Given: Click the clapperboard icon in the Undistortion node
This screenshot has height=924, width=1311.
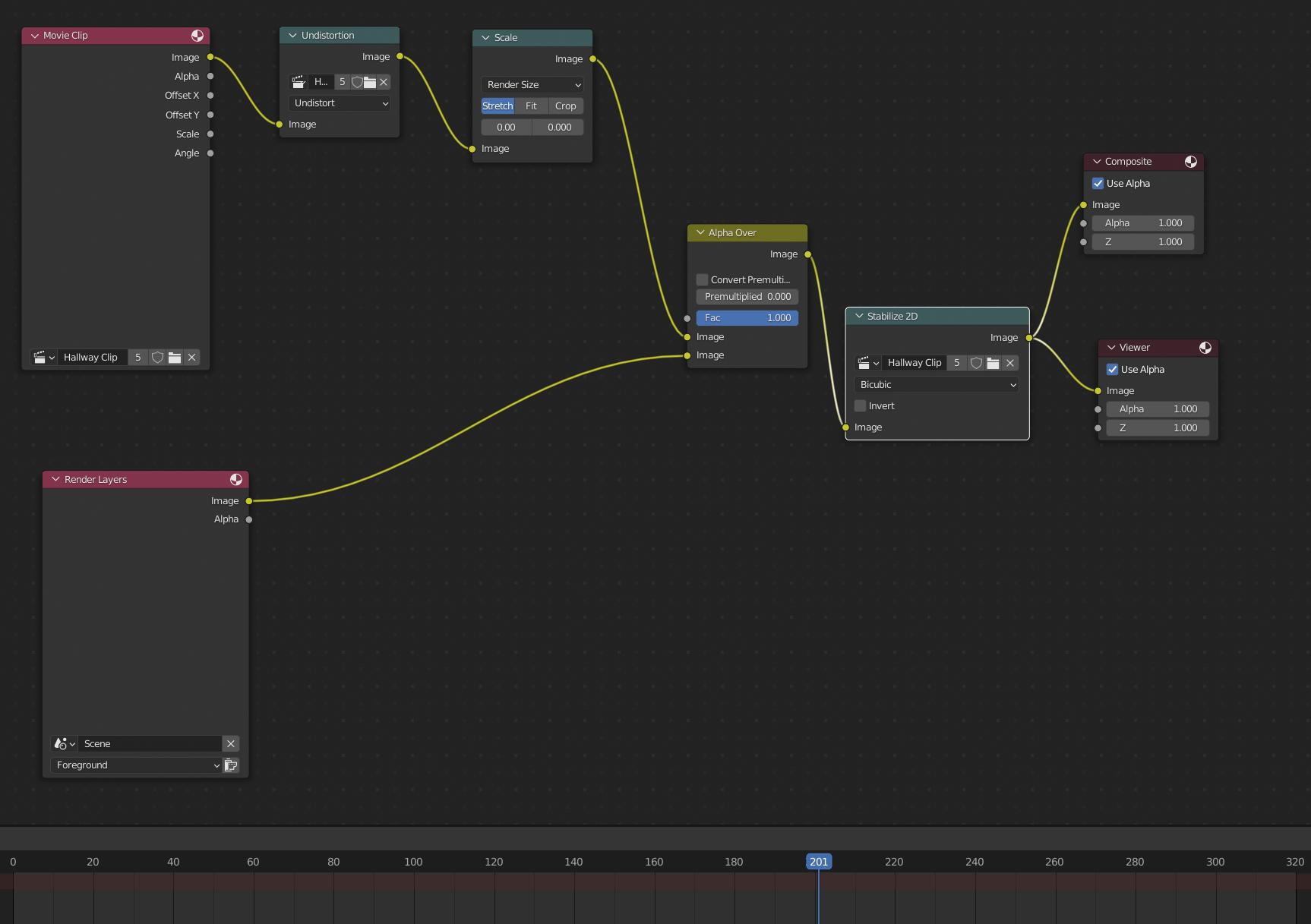Looking at the screenshot, I should pyautogui.click(x=299, y=82).
